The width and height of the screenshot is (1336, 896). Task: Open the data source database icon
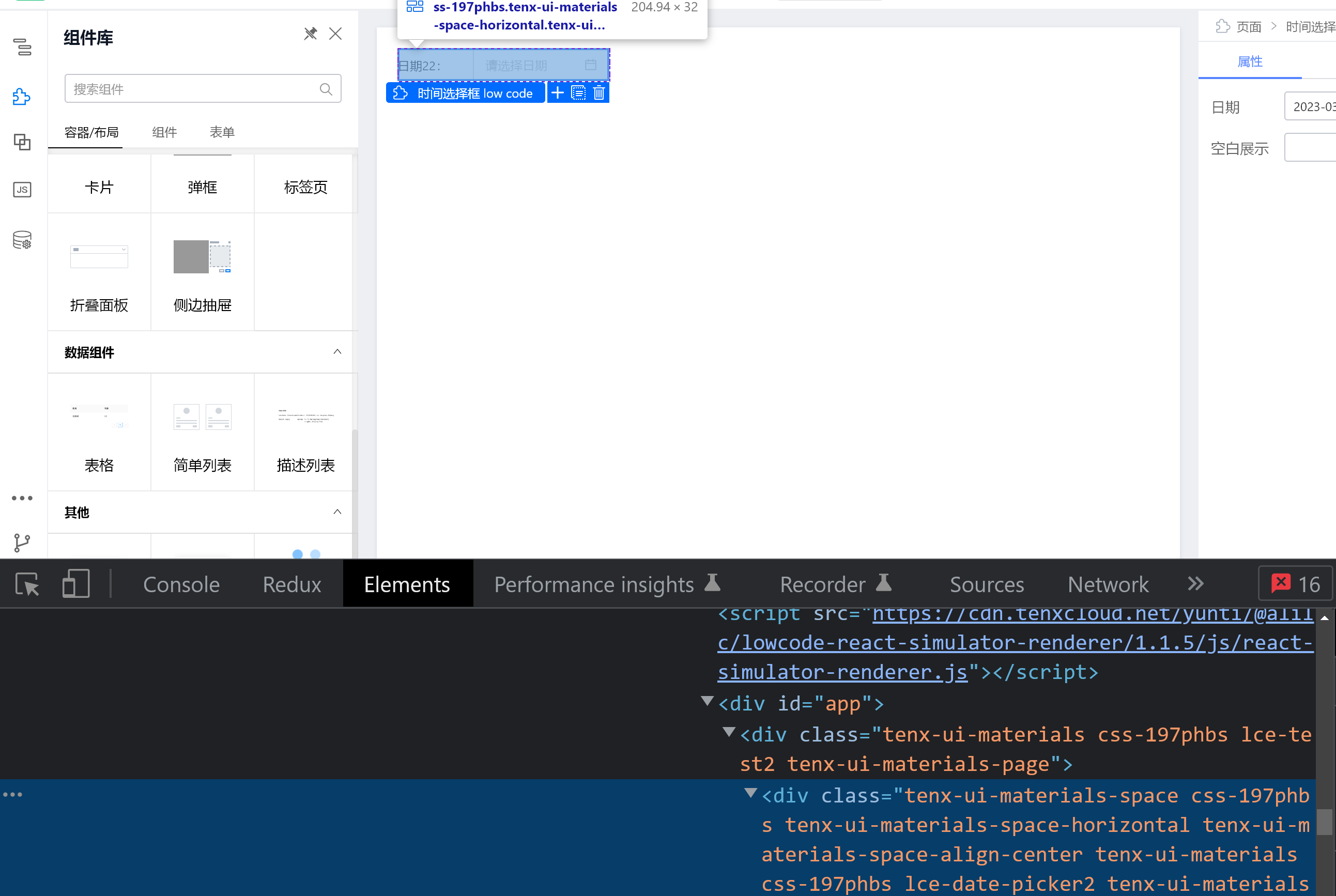(22, 240)
